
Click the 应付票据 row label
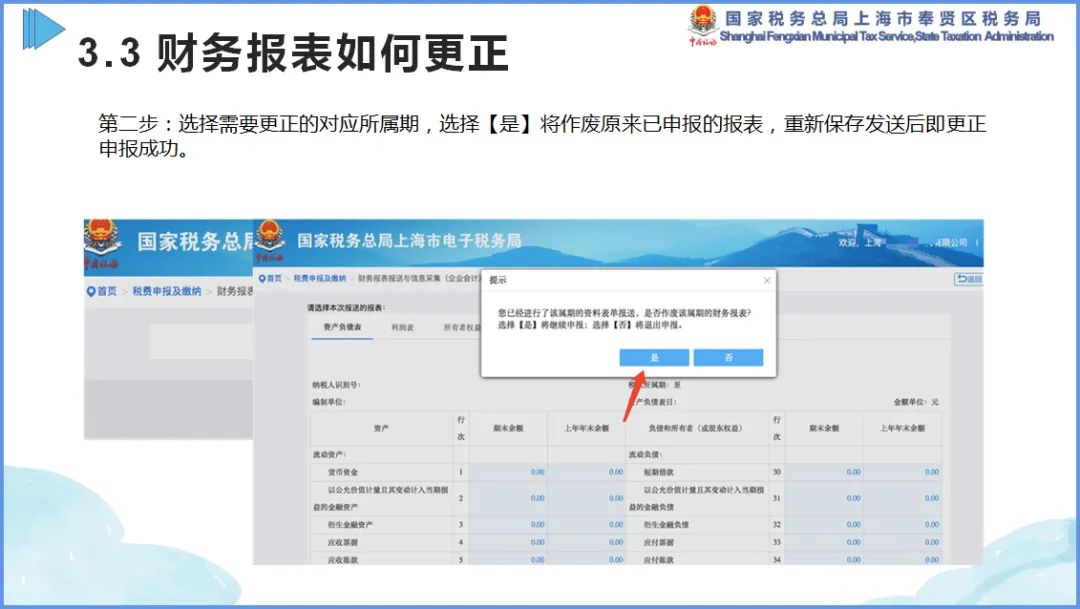point(658,543)
